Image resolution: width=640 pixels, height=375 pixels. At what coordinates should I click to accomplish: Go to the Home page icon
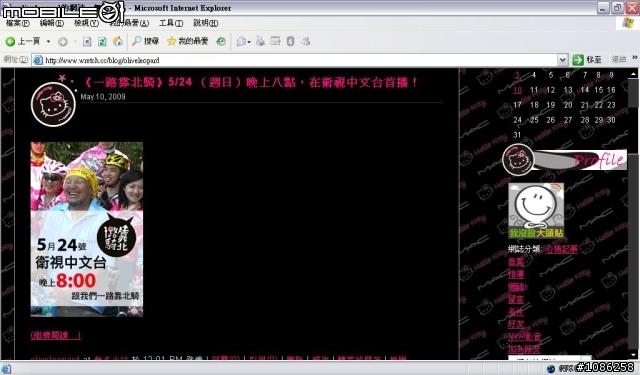point(118,41)
